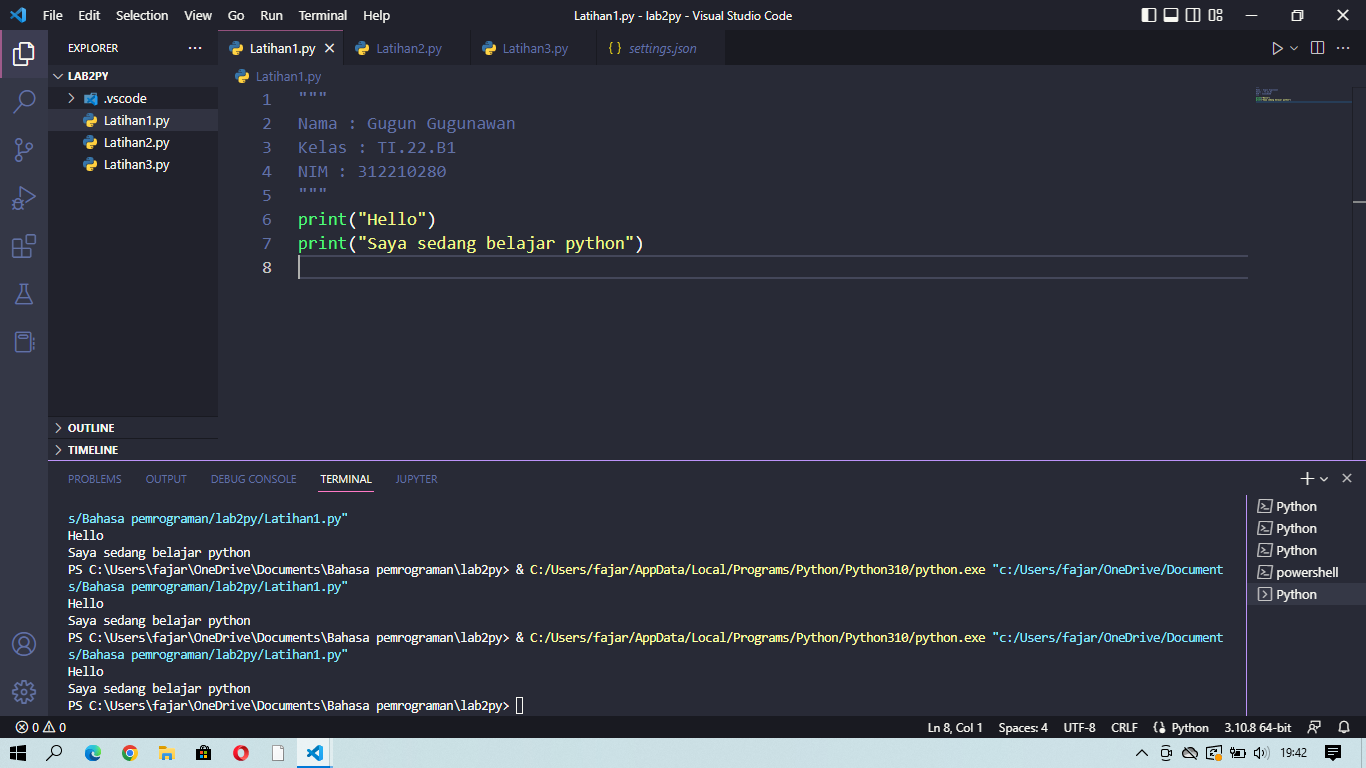Toggle the secondary sidebar visibility

pyautogui.click(x=1193, y=15)
